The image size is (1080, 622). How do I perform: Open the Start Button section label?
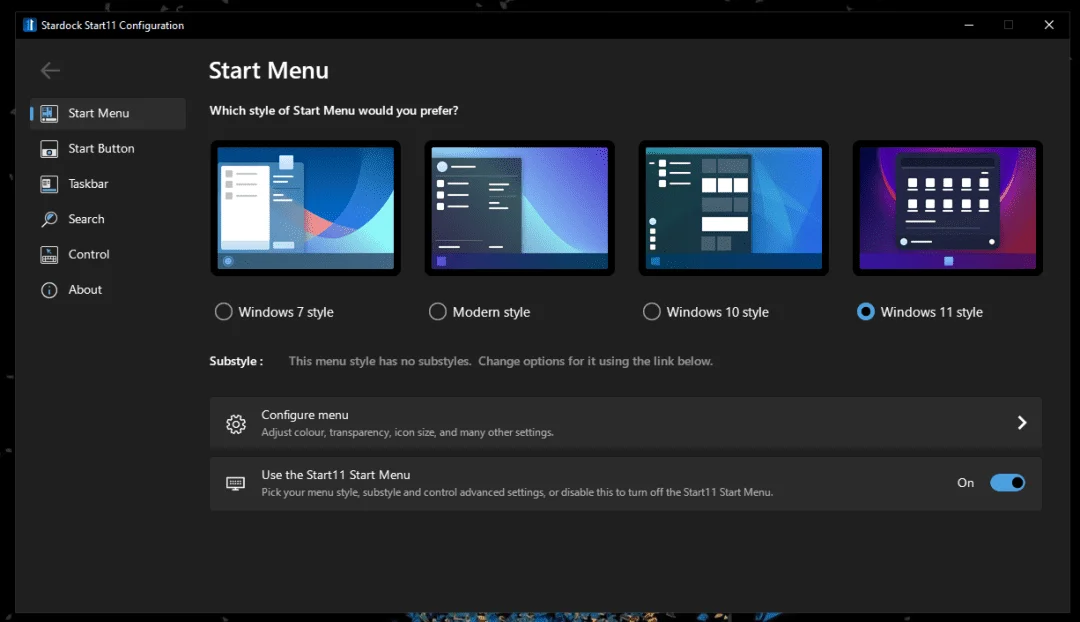click(101, 148)
